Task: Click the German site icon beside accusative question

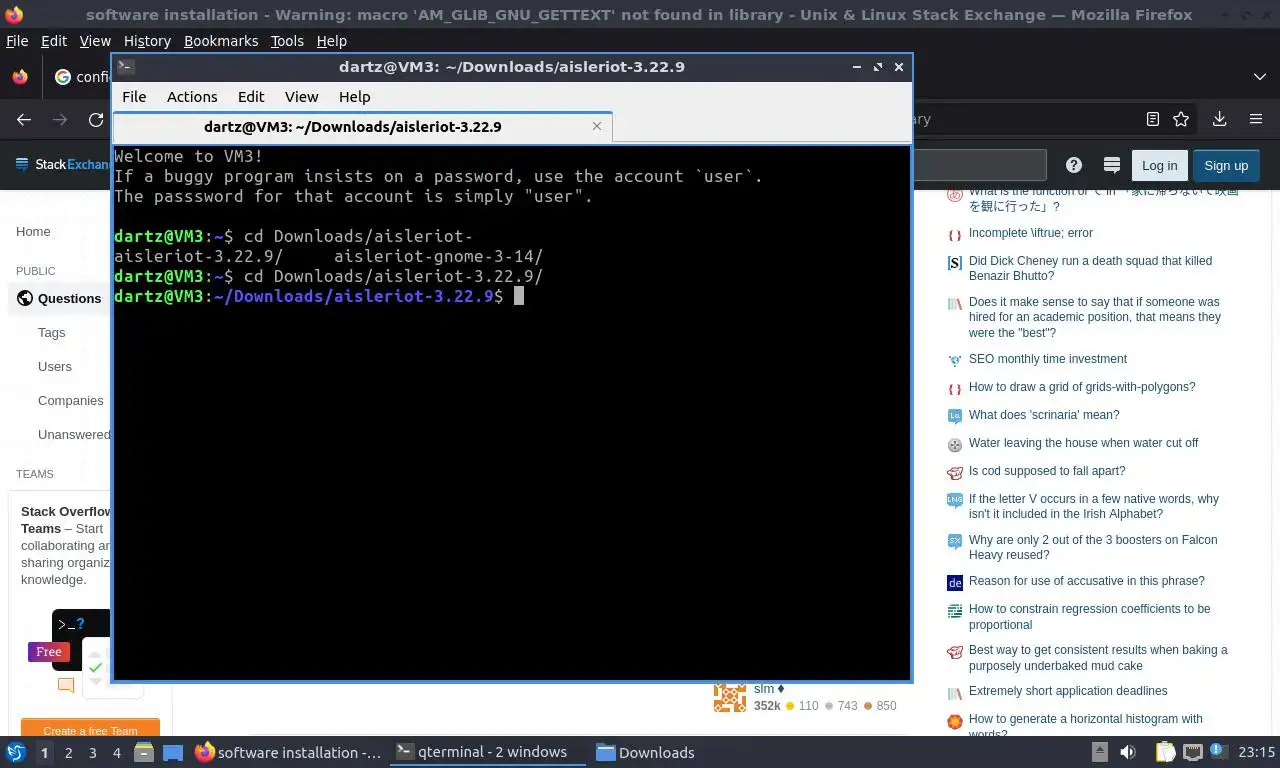Action: 954,582
